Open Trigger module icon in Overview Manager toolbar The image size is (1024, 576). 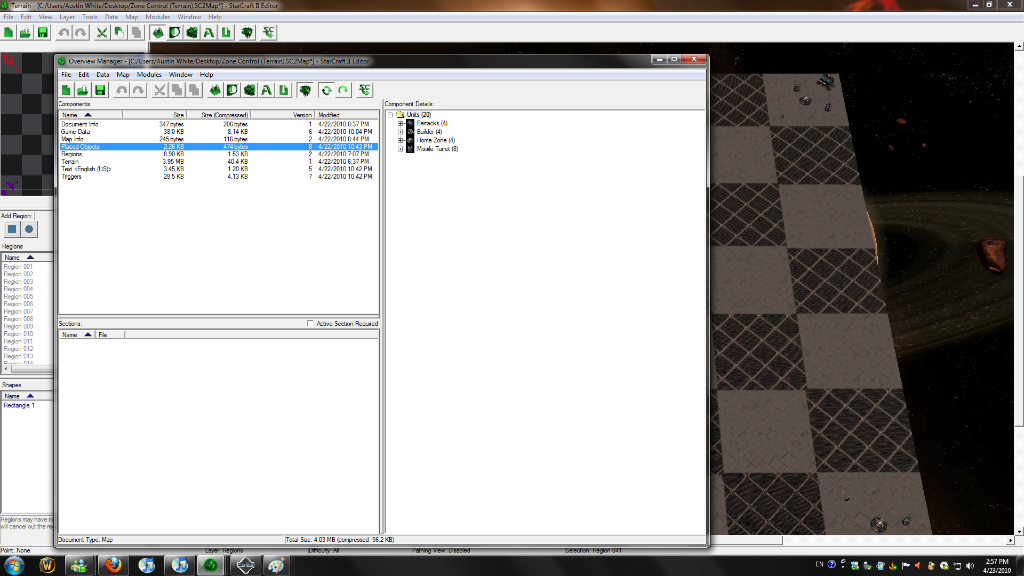point(232,90)
